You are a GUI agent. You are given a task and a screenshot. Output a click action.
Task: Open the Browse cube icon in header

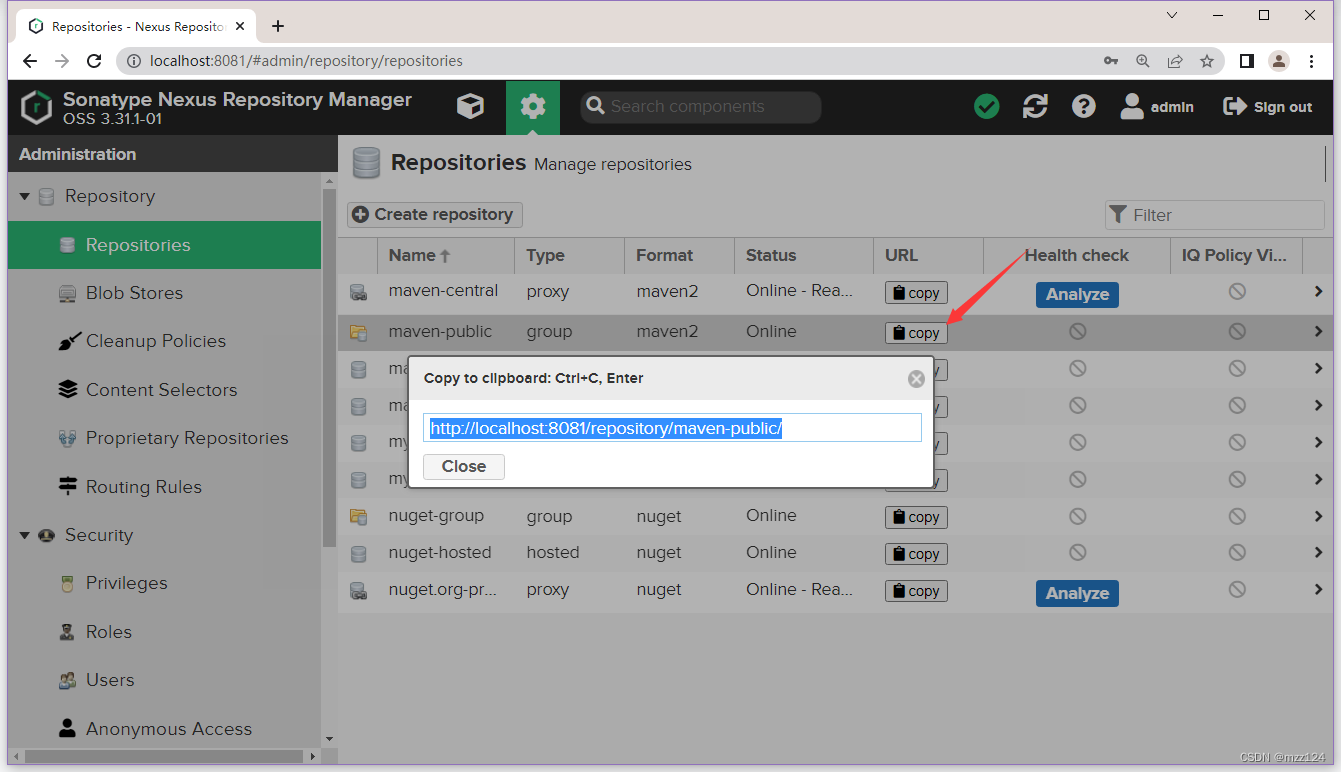[x=470, y=107]
